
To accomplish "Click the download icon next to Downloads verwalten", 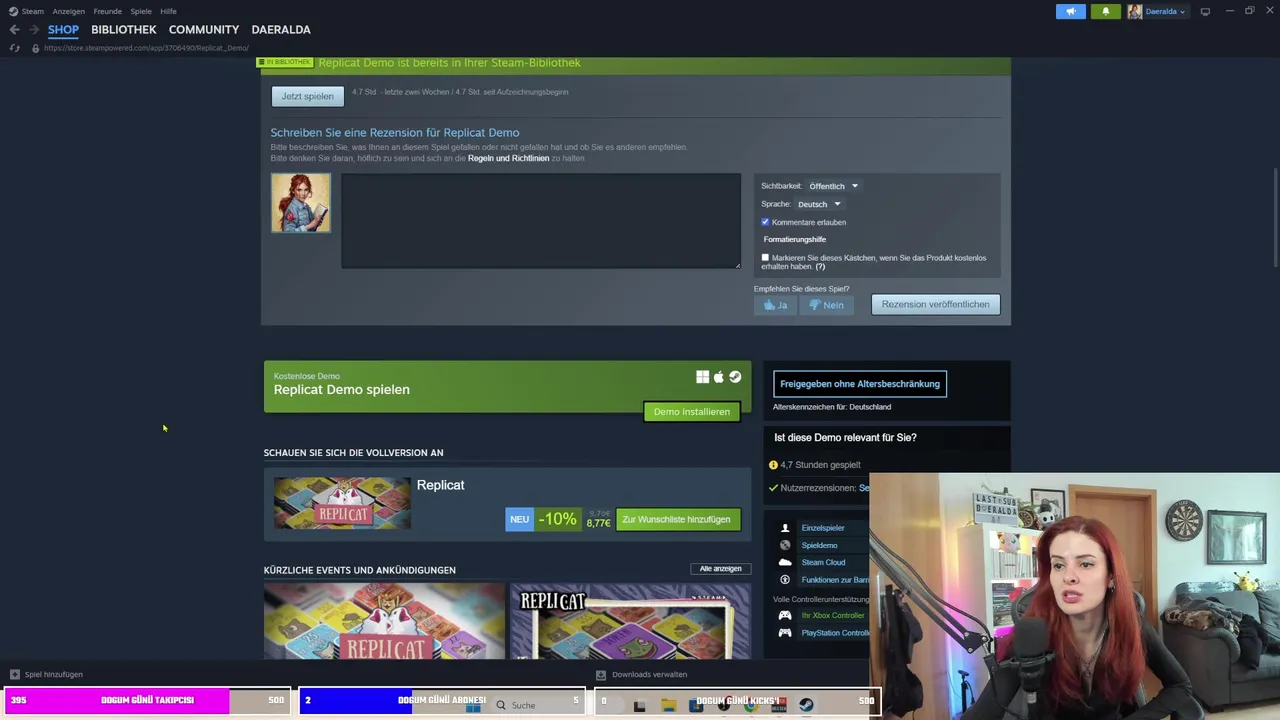I will click(x=600, y=674).
